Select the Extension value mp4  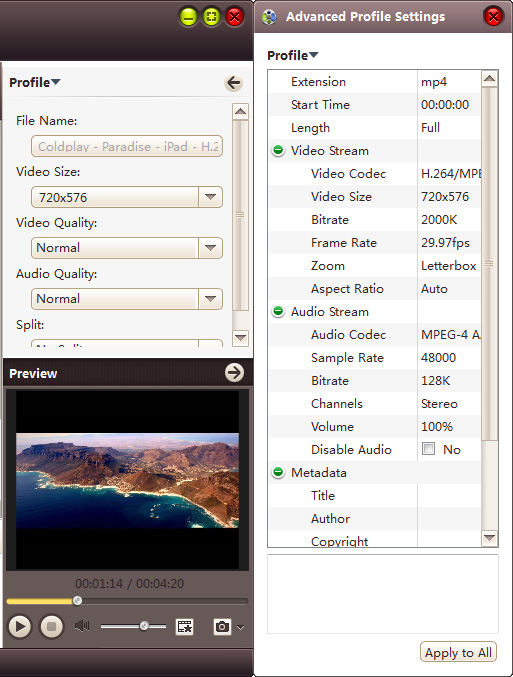click(434, 82)
